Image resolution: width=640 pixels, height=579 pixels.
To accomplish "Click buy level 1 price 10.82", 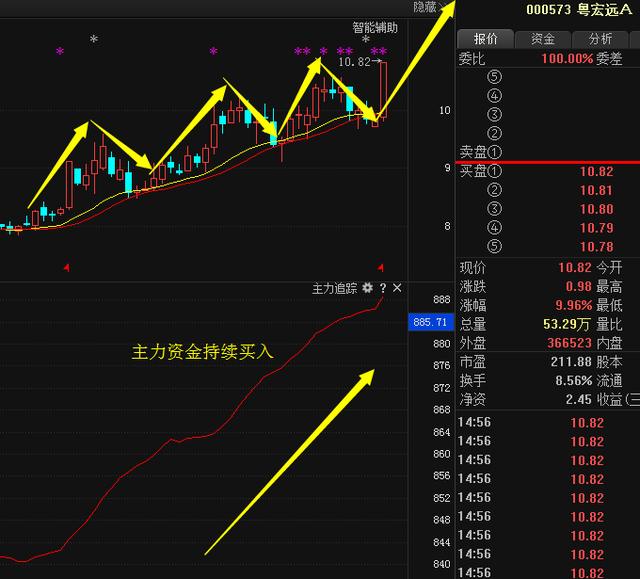I will pyautogui.click(x=596, y=171).
